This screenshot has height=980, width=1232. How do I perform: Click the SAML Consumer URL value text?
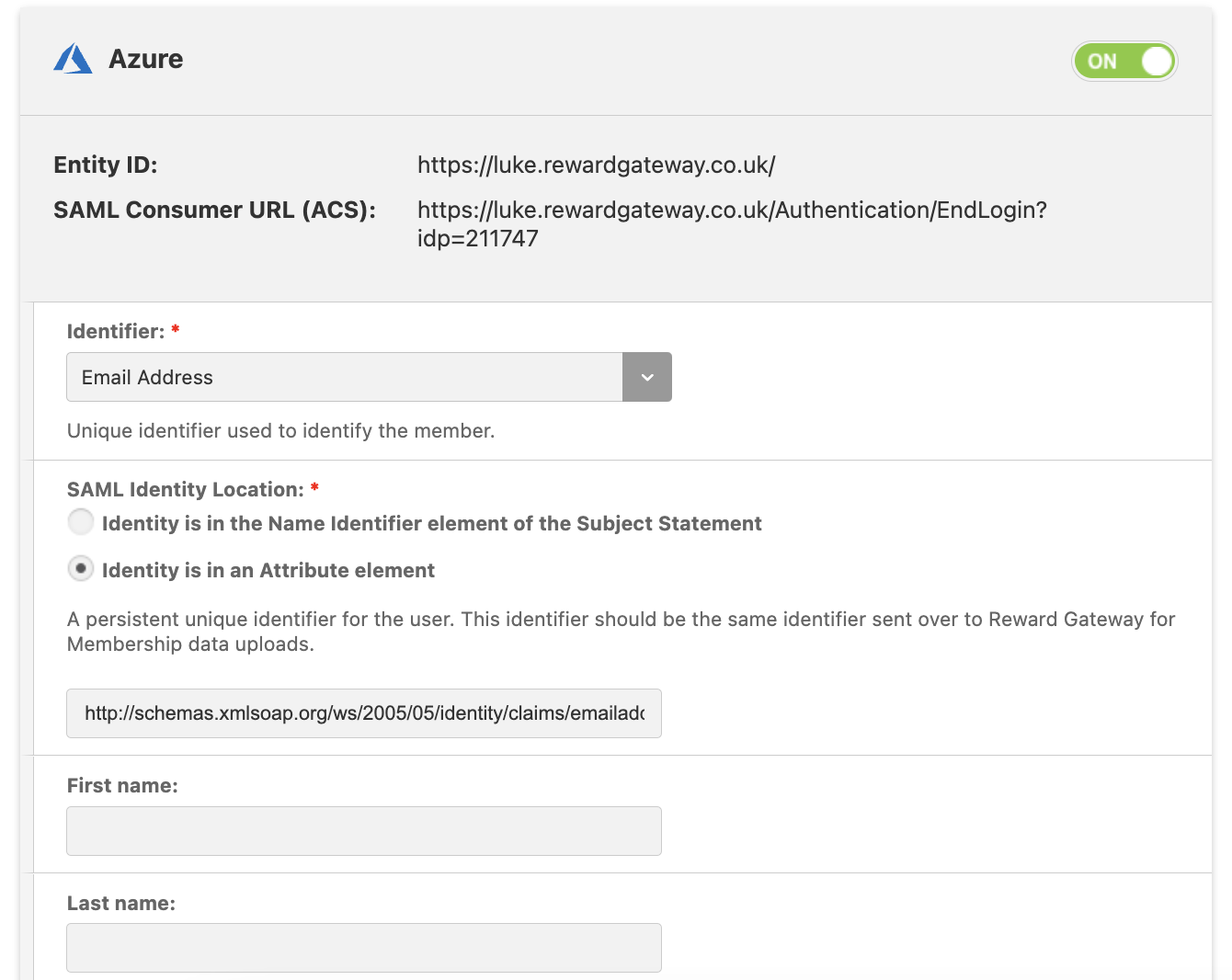point(732,224)
